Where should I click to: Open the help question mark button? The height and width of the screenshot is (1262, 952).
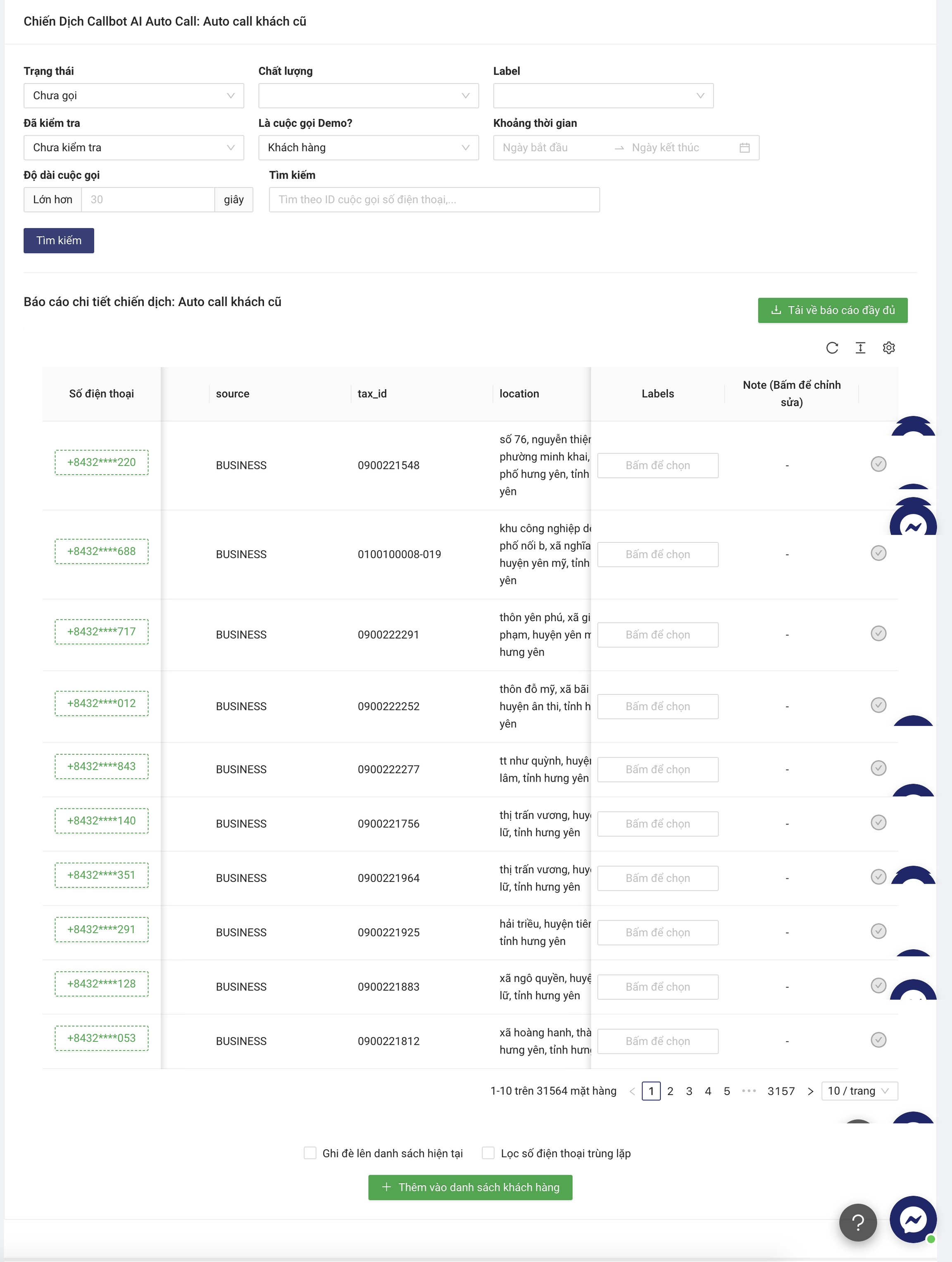[857, 1222]
